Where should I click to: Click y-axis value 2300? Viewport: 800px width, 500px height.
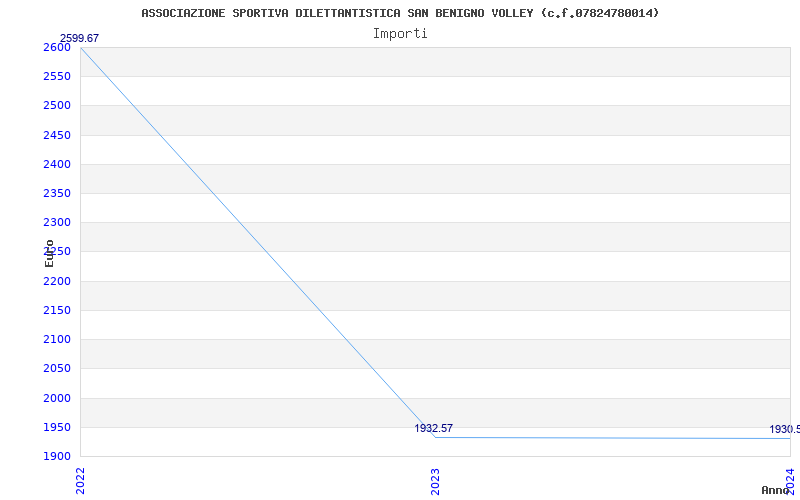click(x=57, y=222)
